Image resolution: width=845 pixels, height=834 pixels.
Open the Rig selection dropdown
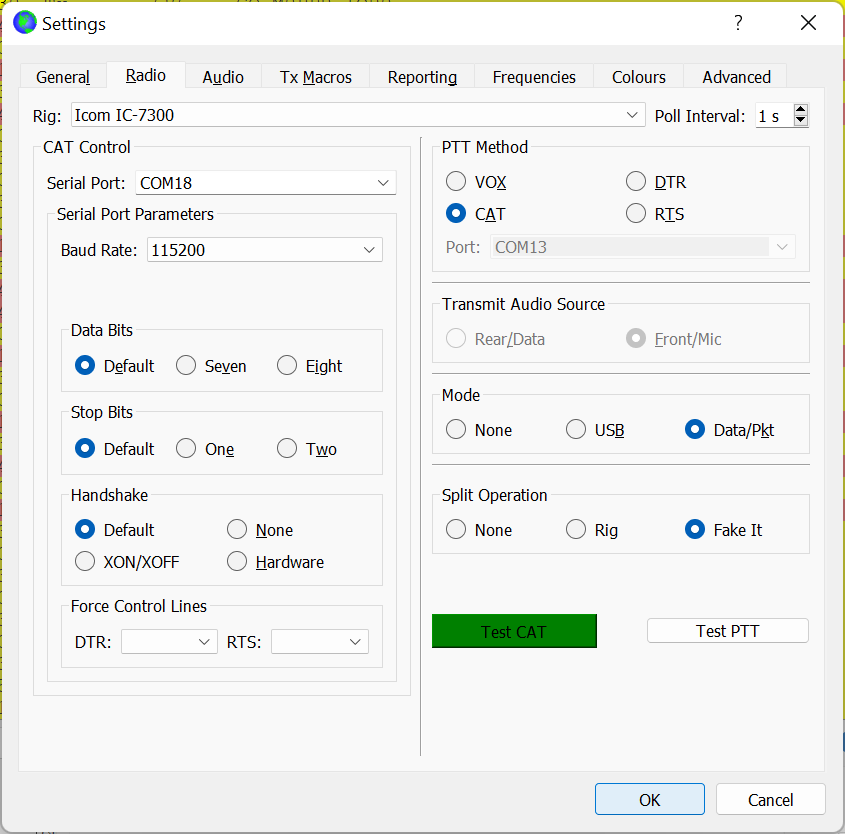358,115
